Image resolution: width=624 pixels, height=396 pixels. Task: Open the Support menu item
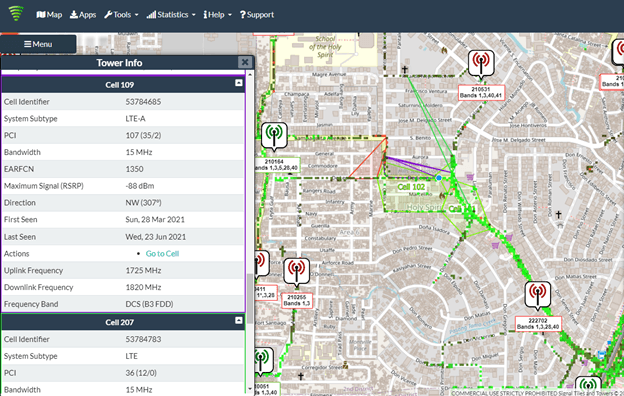click(x=257, y=15)
